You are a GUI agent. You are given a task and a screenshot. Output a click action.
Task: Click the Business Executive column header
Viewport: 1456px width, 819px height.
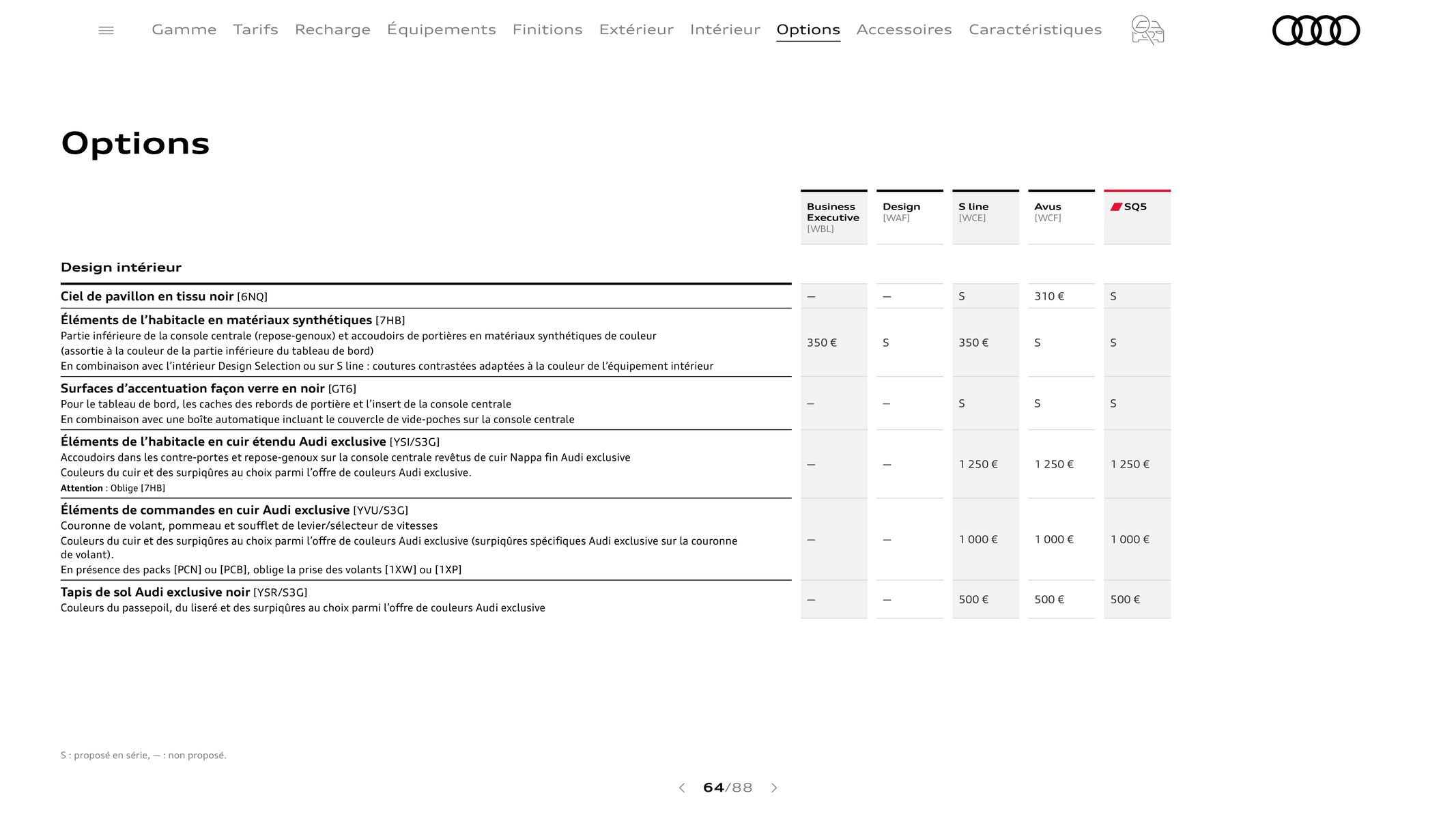pyautogui.click(x=834, y=217)
